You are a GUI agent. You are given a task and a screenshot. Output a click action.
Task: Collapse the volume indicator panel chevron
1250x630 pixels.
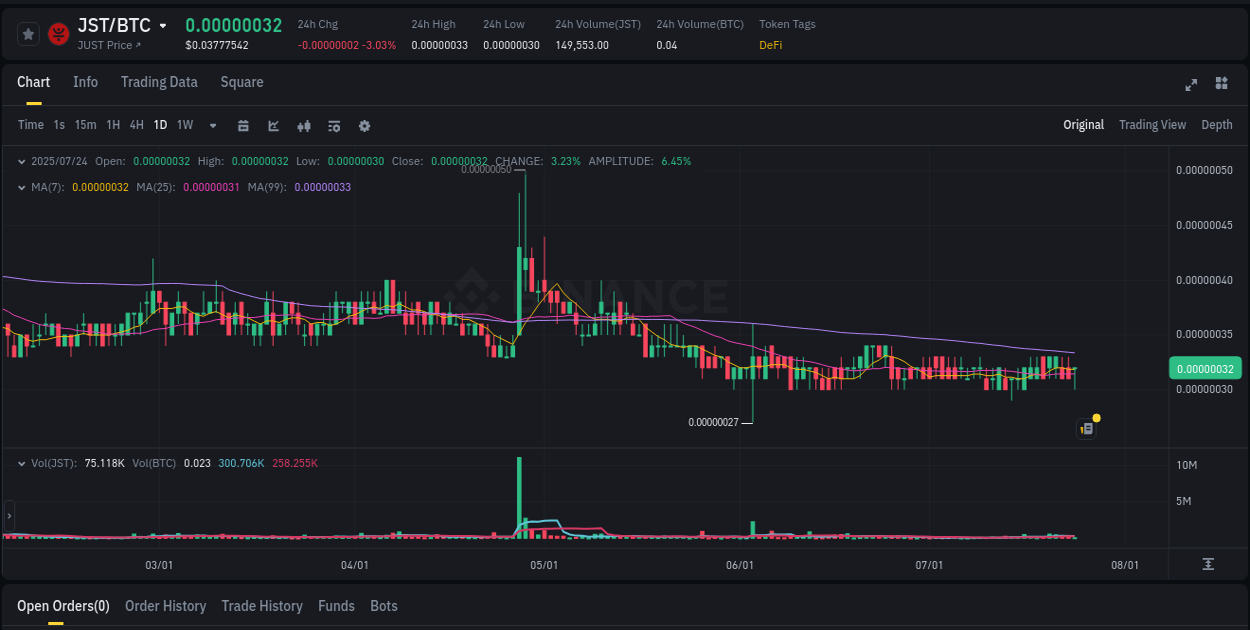pos(22,463)
